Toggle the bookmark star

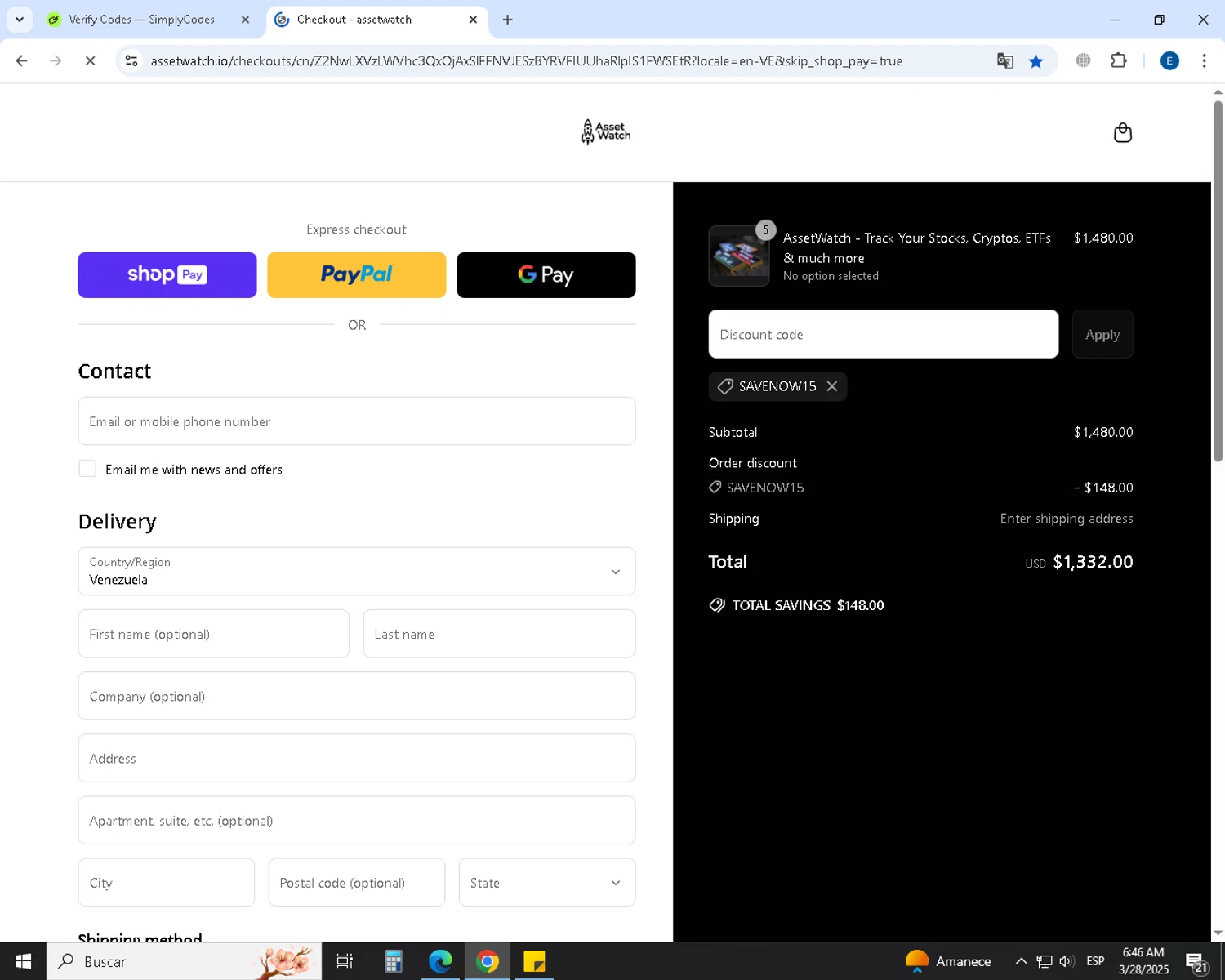coord(1036,61)
